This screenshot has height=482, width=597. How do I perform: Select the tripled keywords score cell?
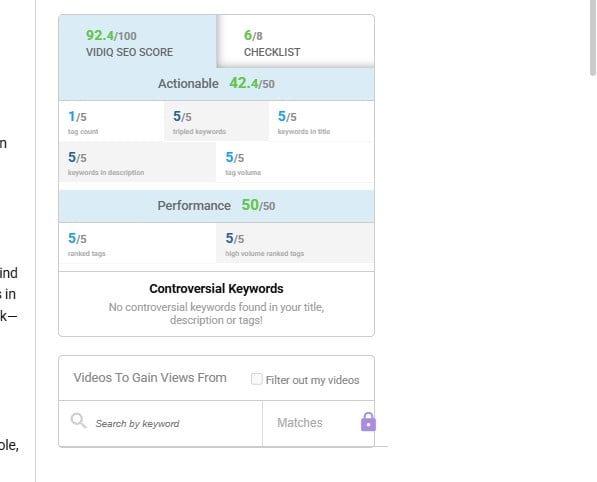(x=216, y=121)
